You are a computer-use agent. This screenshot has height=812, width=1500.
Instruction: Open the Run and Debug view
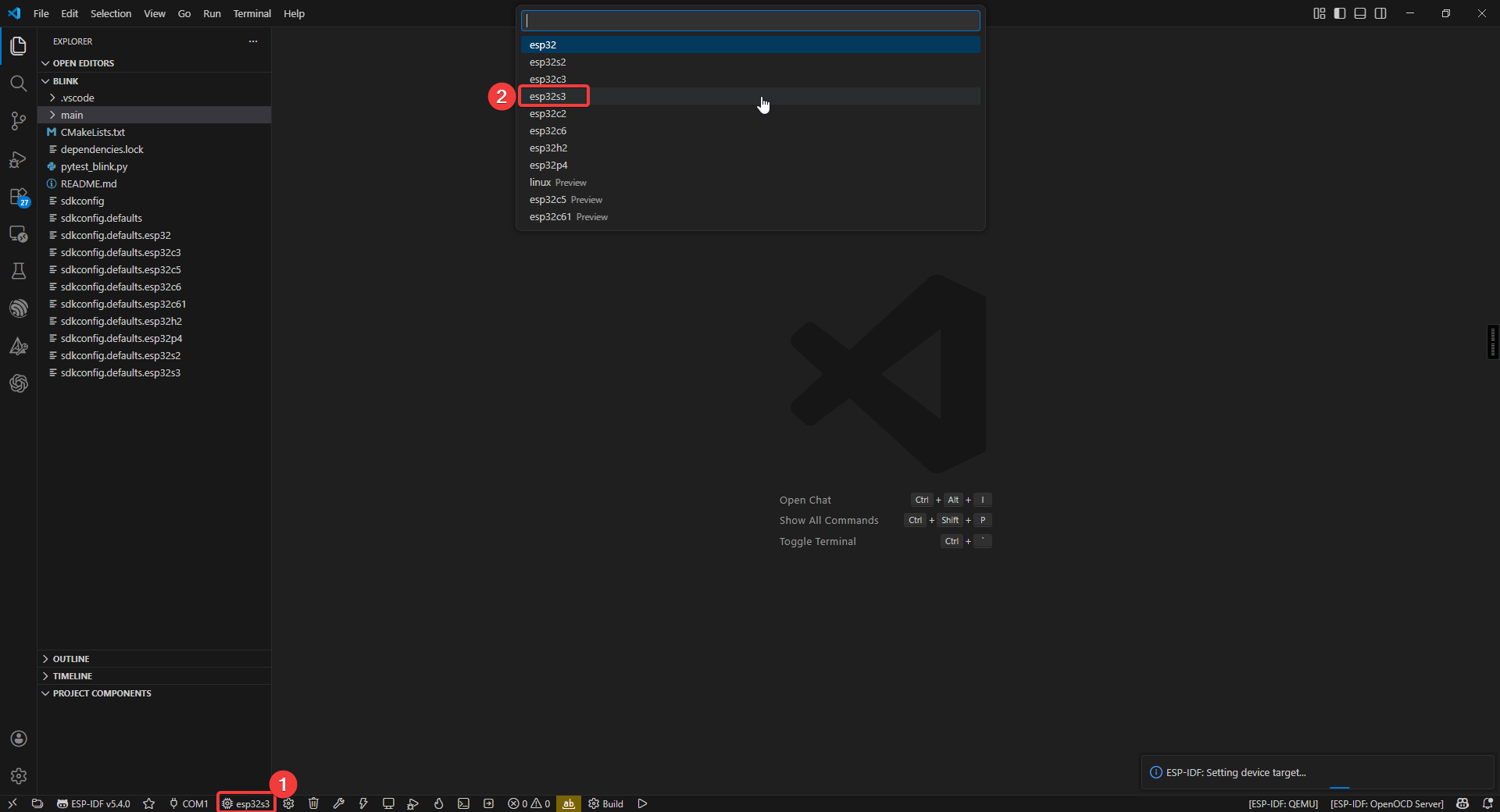coord(19,159)
